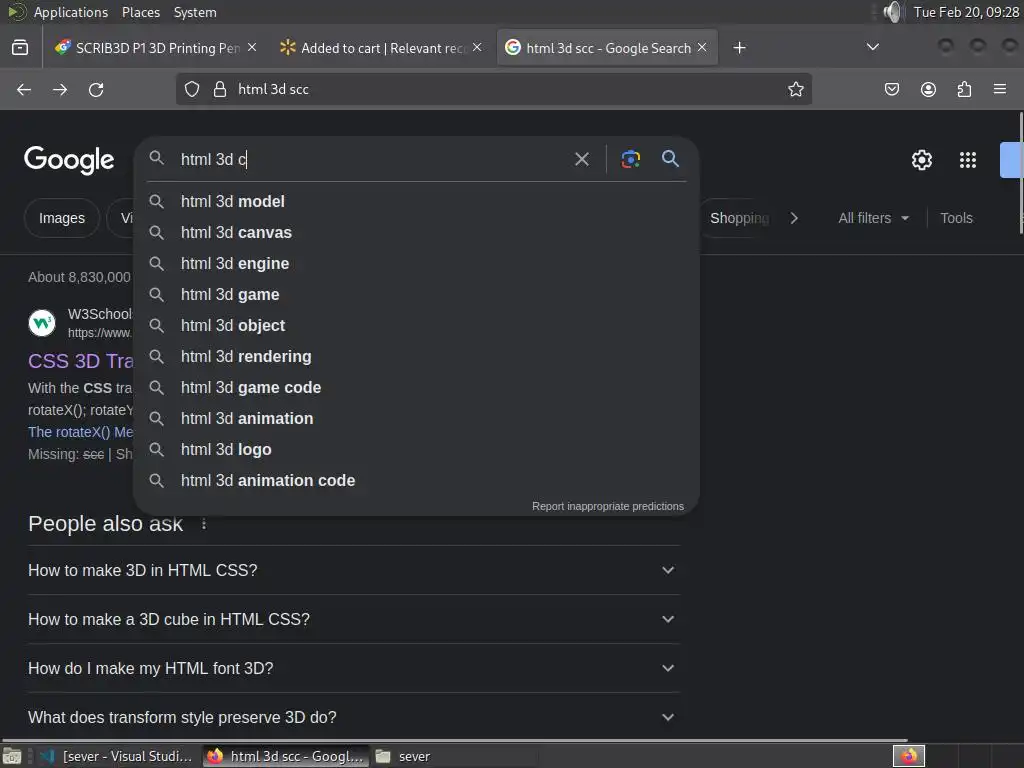
Task: Open the shield tracking protection icon
Action: [x=191, y=89]
